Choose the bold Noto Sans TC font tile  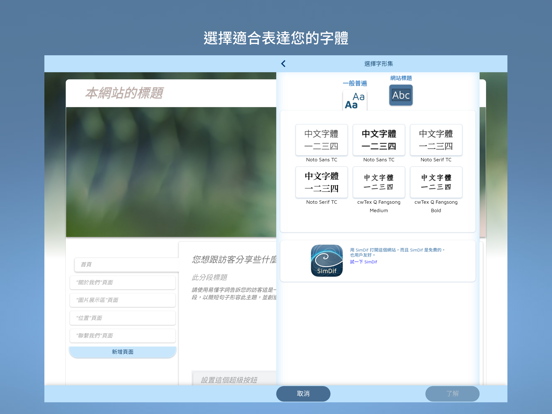[379, 140]
